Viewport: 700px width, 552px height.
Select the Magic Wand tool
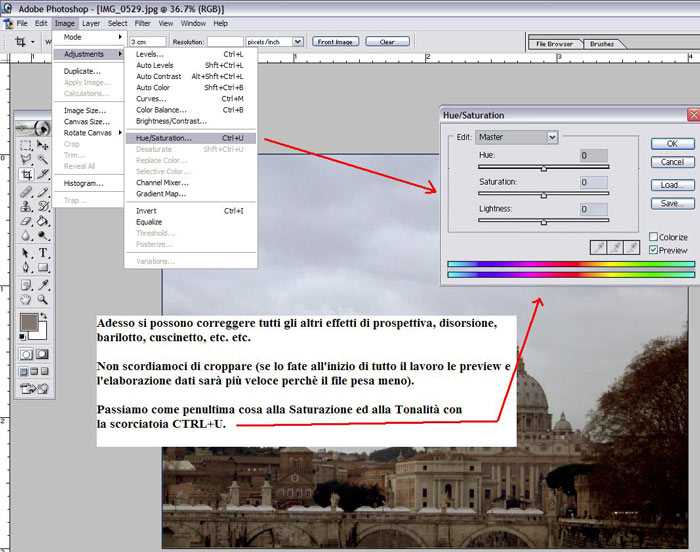point(43,158)
